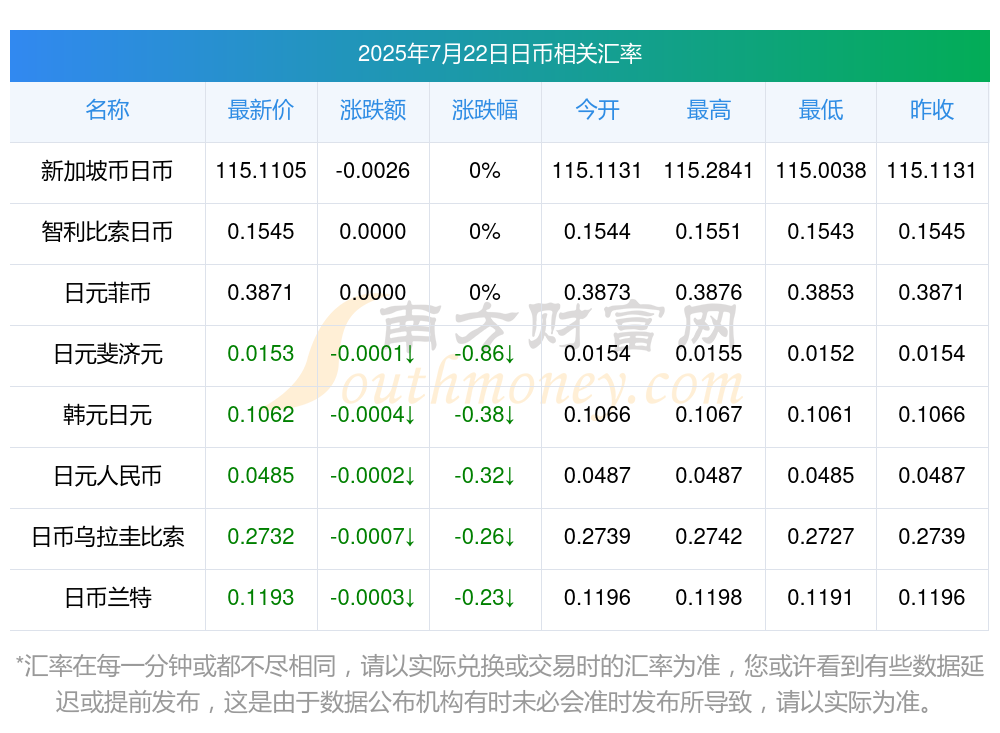Select change value -0.0026
This screenshot has height=733, width=1000.
372,170
